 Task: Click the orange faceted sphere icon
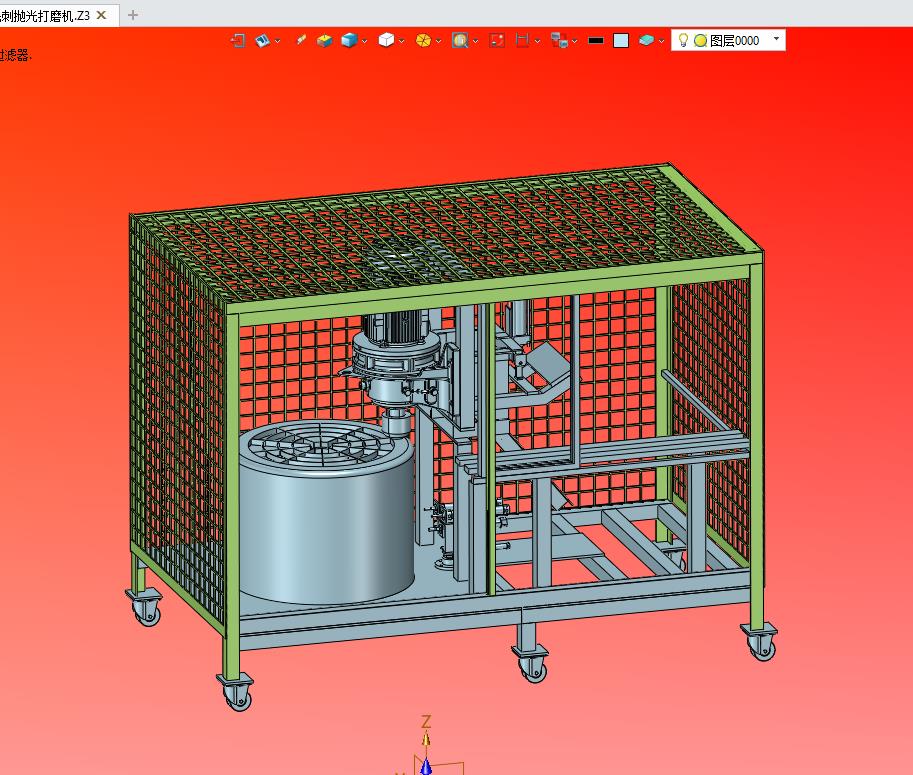[423, 40]
